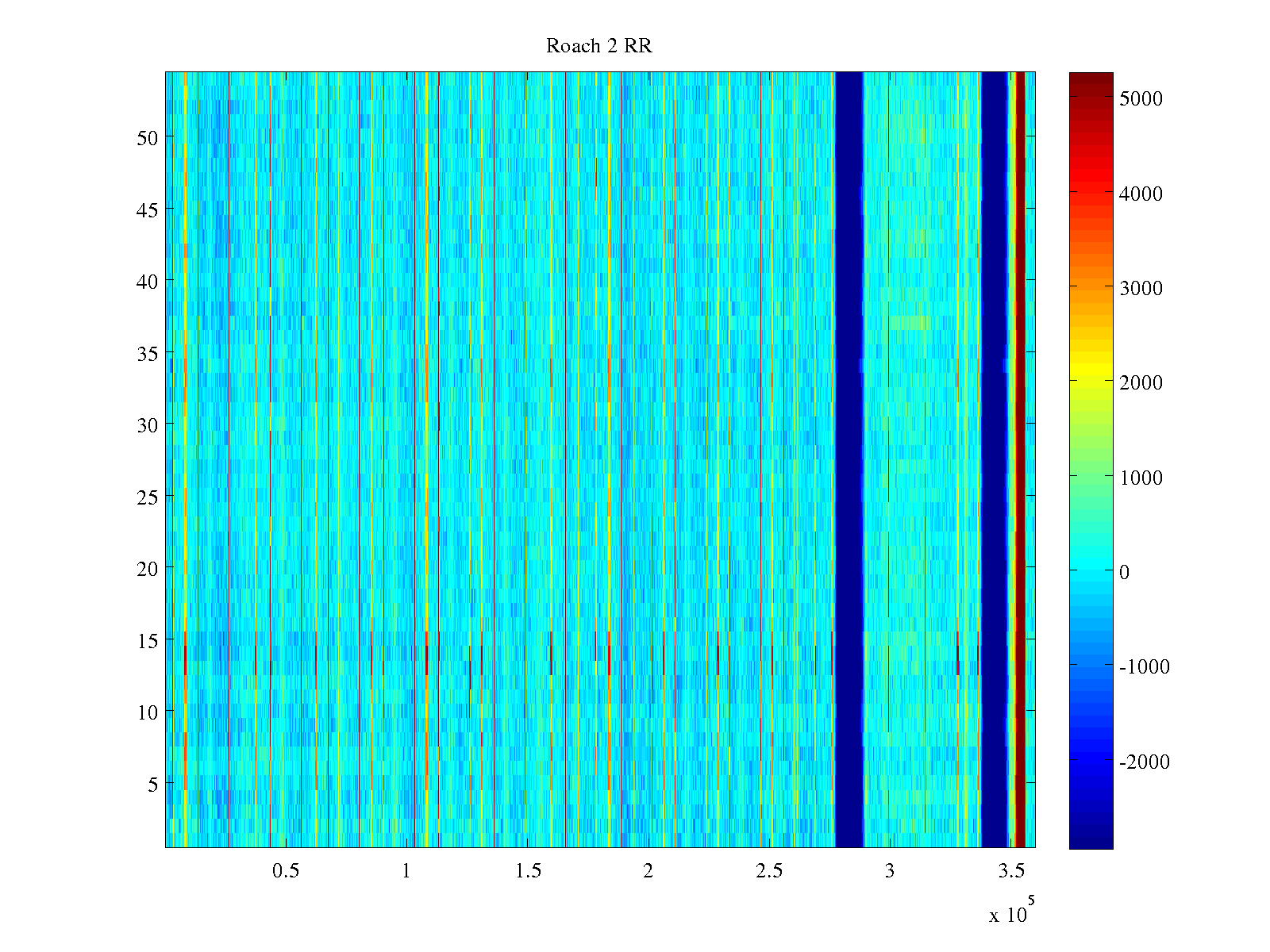The width and height of the screenshot is (1270, 952).
Task: Click the colorbar label -2000
Action: point(1145,762)
